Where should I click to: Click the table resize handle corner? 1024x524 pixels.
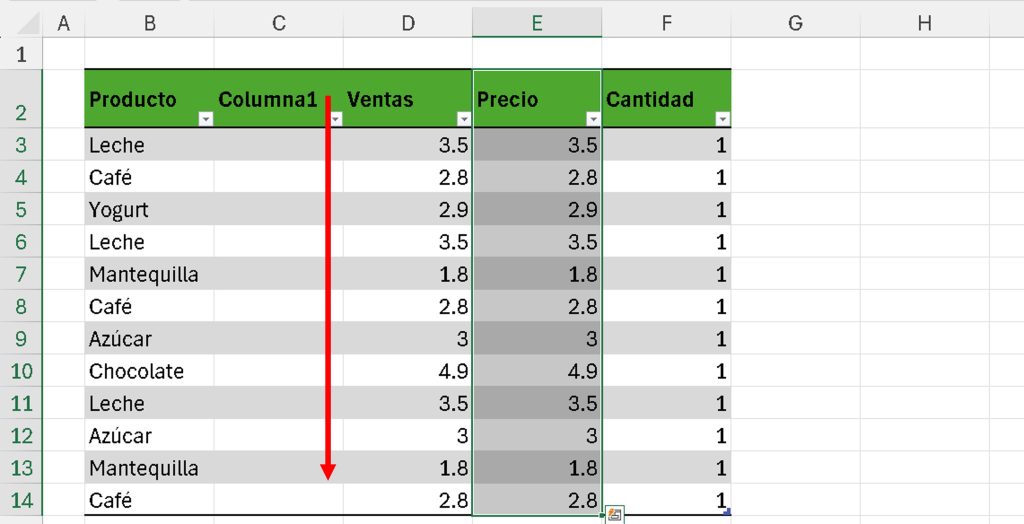(727, 512)
